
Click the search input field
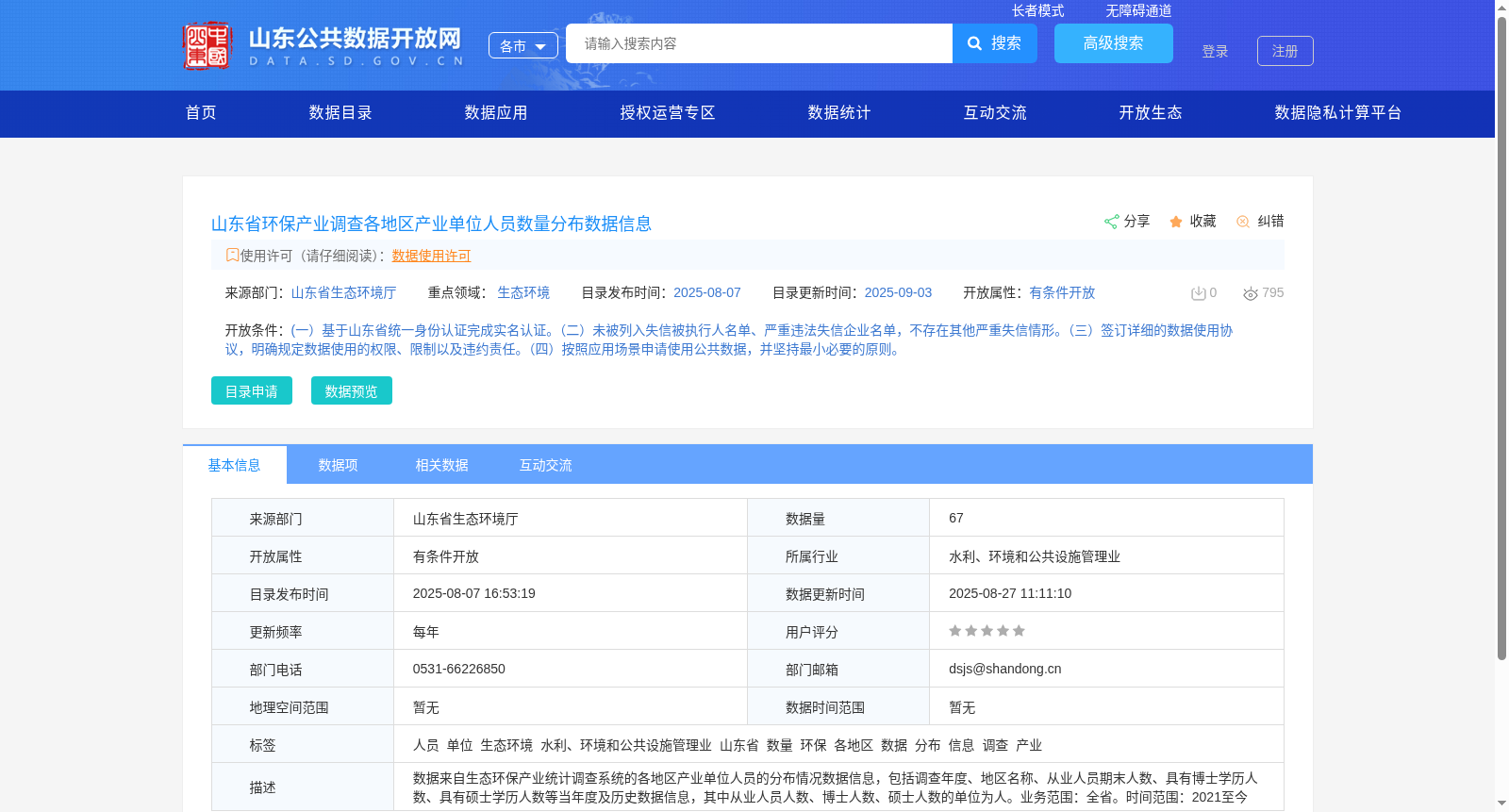point(759,43)
